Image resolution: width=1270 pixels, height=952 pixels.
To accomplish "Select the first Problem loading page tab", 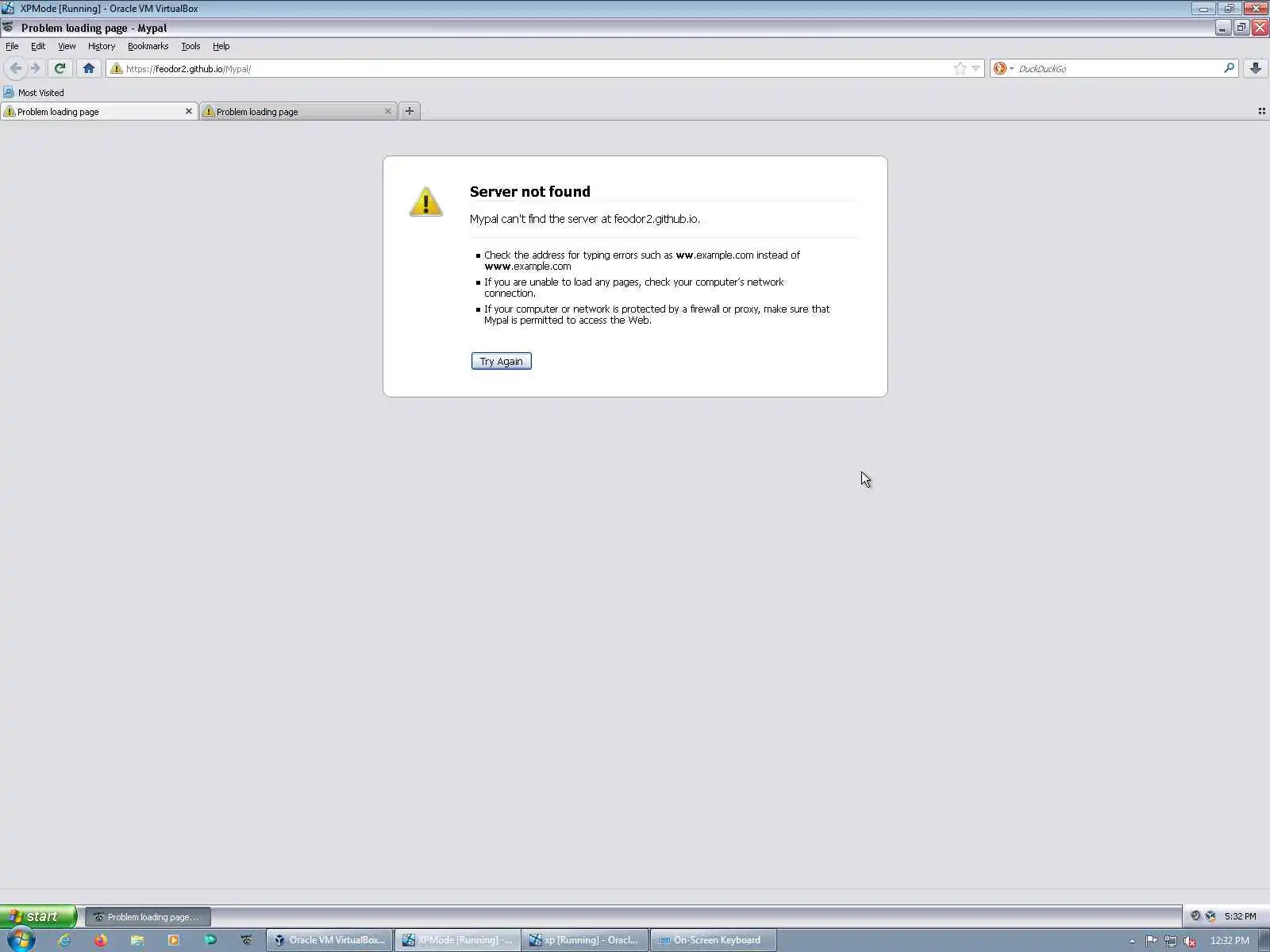I will coord(98,112).
